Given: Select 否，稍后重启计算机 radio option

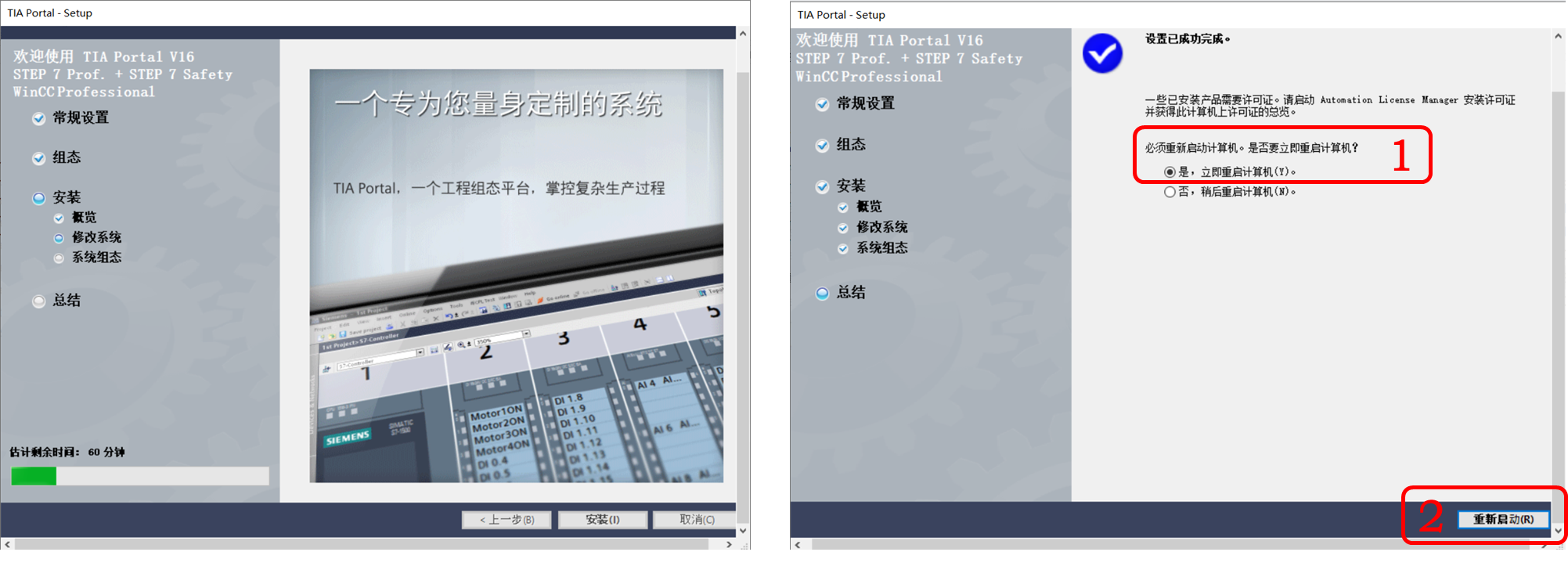Looking at the screenshot, I should [1170, 192].
